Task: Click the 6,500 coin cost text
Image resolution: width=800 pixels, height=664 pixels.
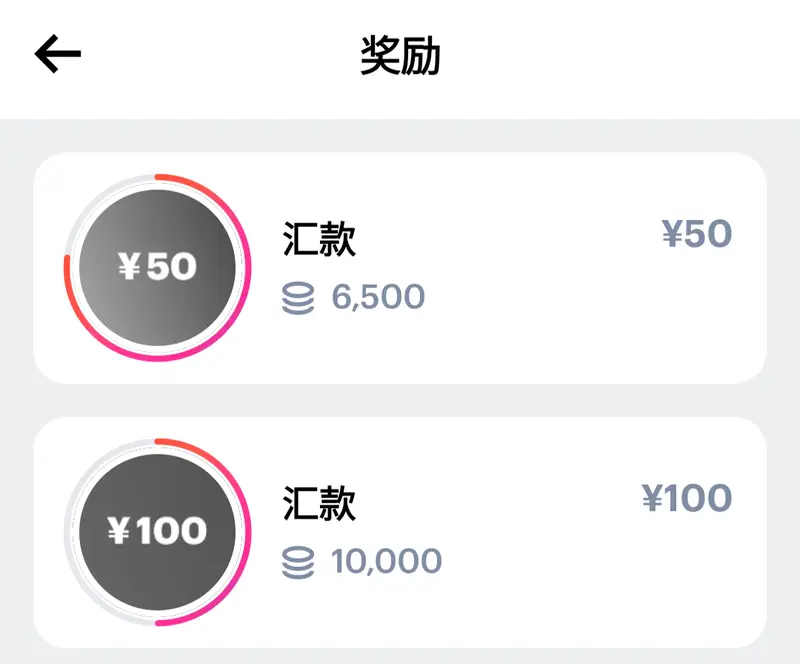Action: (378, 297)
